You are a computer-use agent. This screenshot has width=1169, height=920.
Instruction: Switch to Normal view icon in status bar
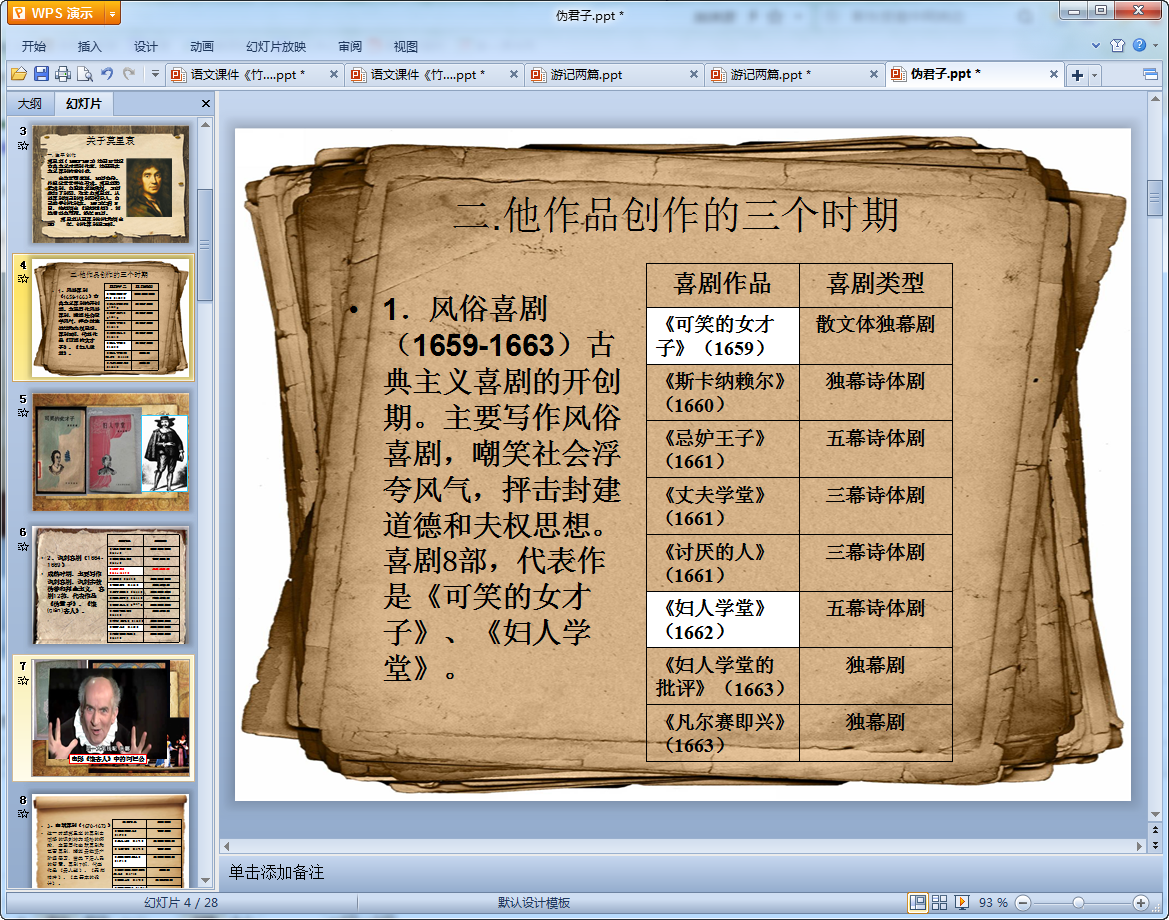[x=917, y=903]
